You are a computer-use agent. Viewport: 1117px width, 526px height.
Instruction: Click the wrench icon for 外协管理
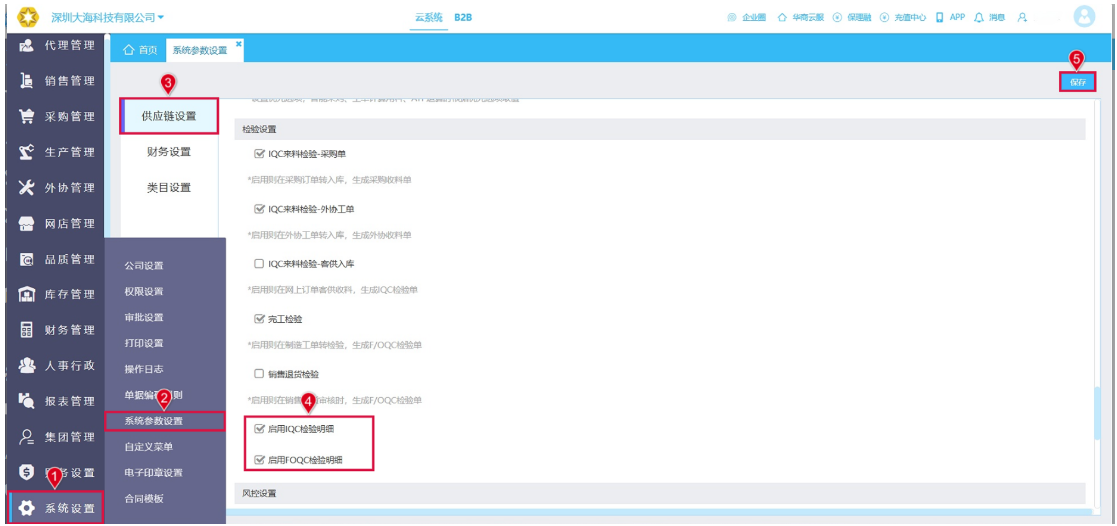point(26,188)
